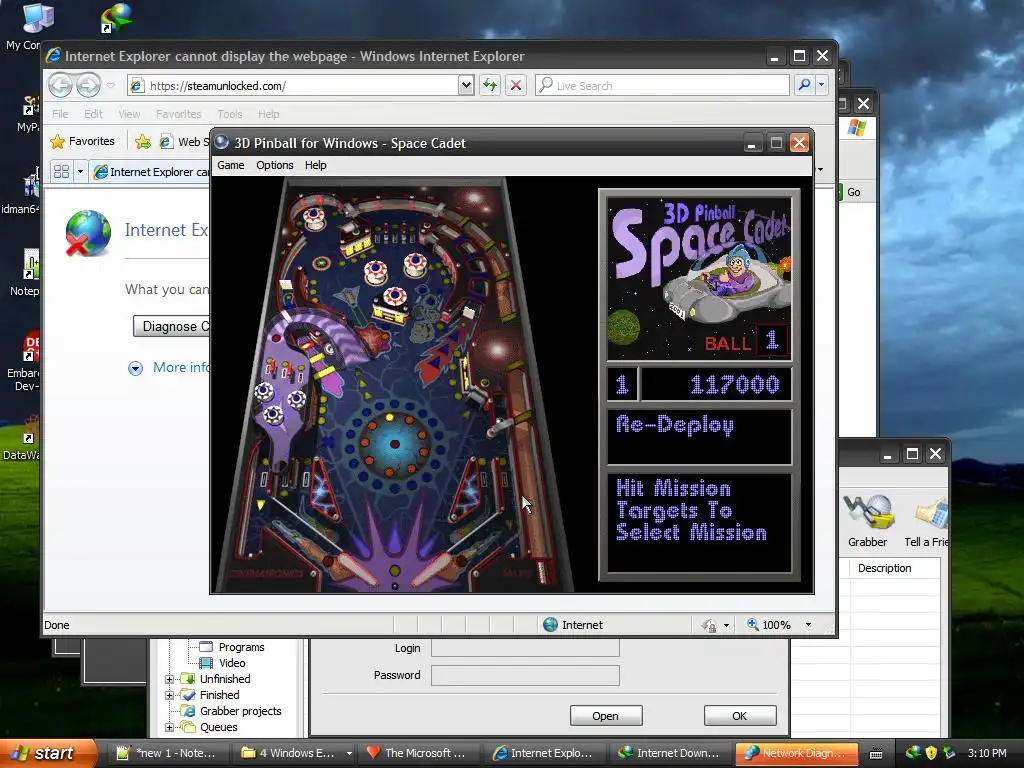This screenshot has height=768, width=1024.
Task: Click the steamunlocked.com address field
Action: tap(293, 86)
